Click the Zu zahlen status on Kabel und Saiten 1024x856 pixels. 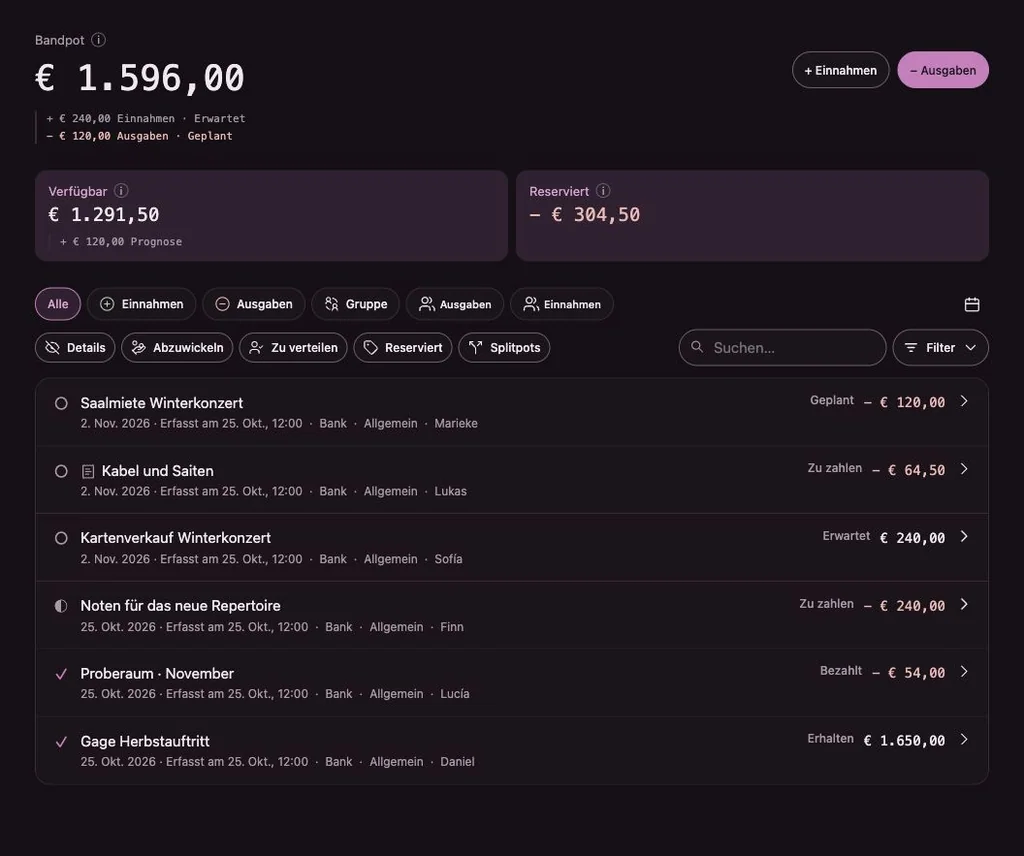coord(835,468)
